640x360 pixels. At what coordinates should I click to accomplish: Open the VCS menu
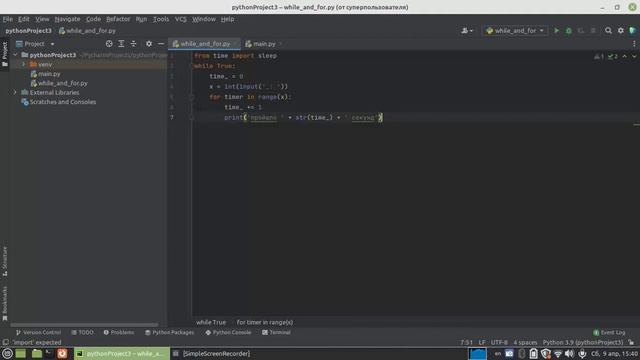click(180, 19)
